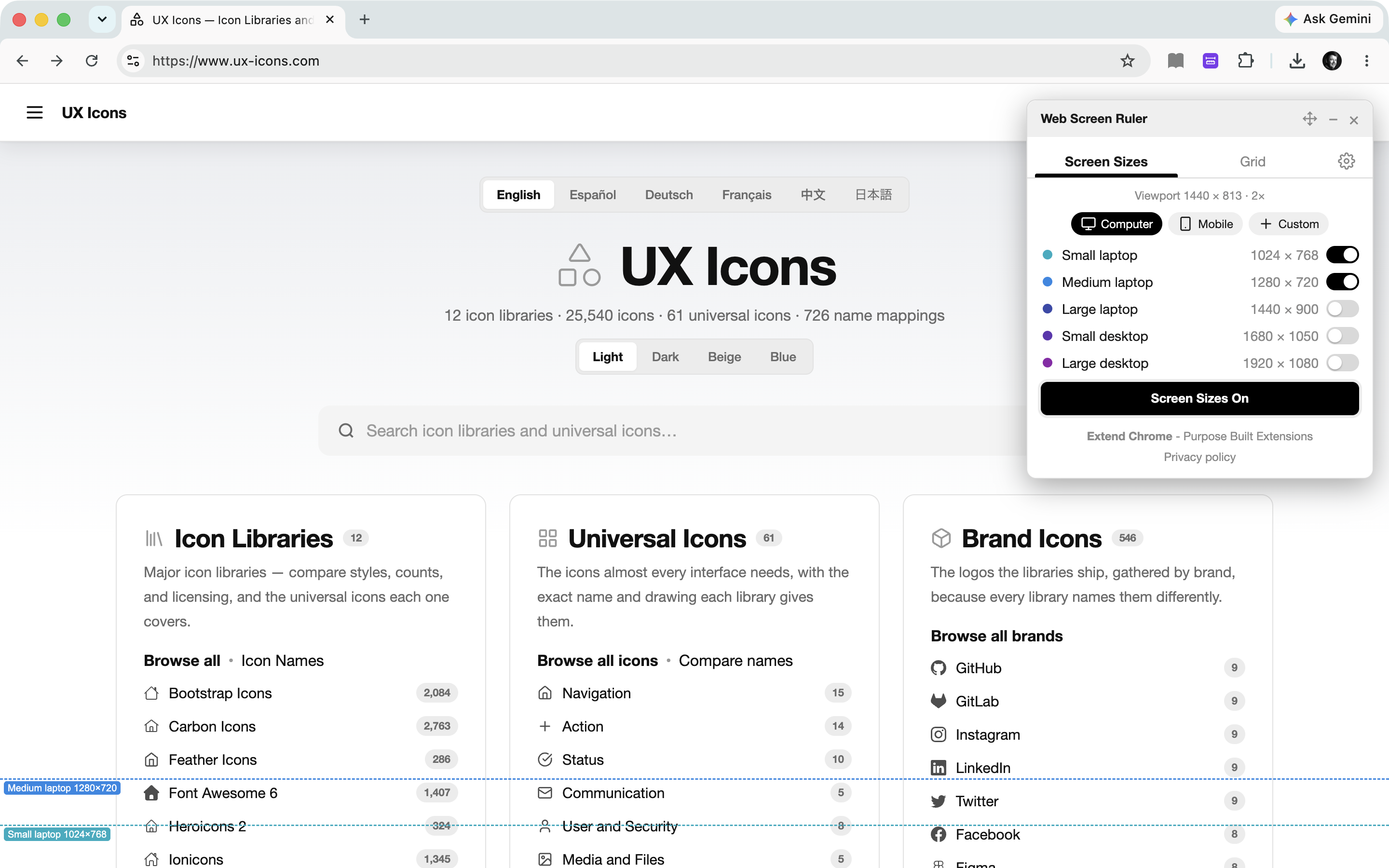This screenshot has height=868, width=1389.
Task: Open the Navigation universal icons category
Action: tap(694, 693)
